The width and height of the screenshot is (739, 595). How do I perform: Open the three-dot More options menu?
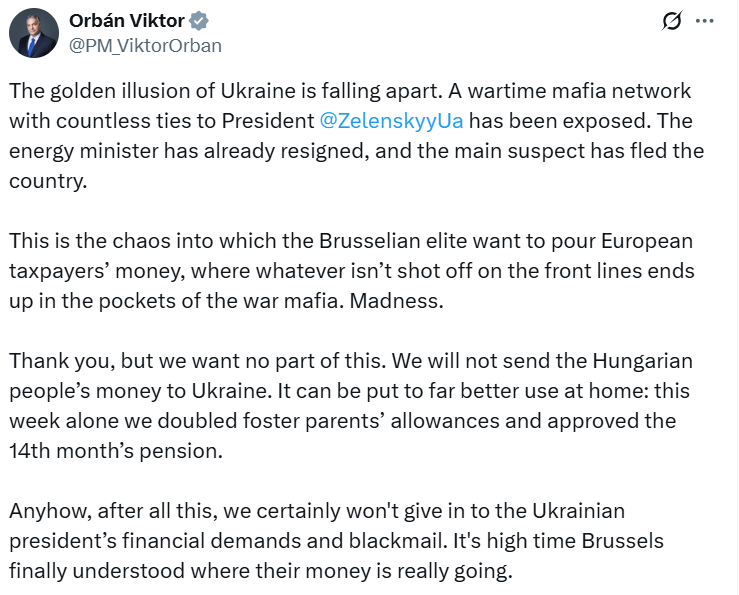(705, 21)
